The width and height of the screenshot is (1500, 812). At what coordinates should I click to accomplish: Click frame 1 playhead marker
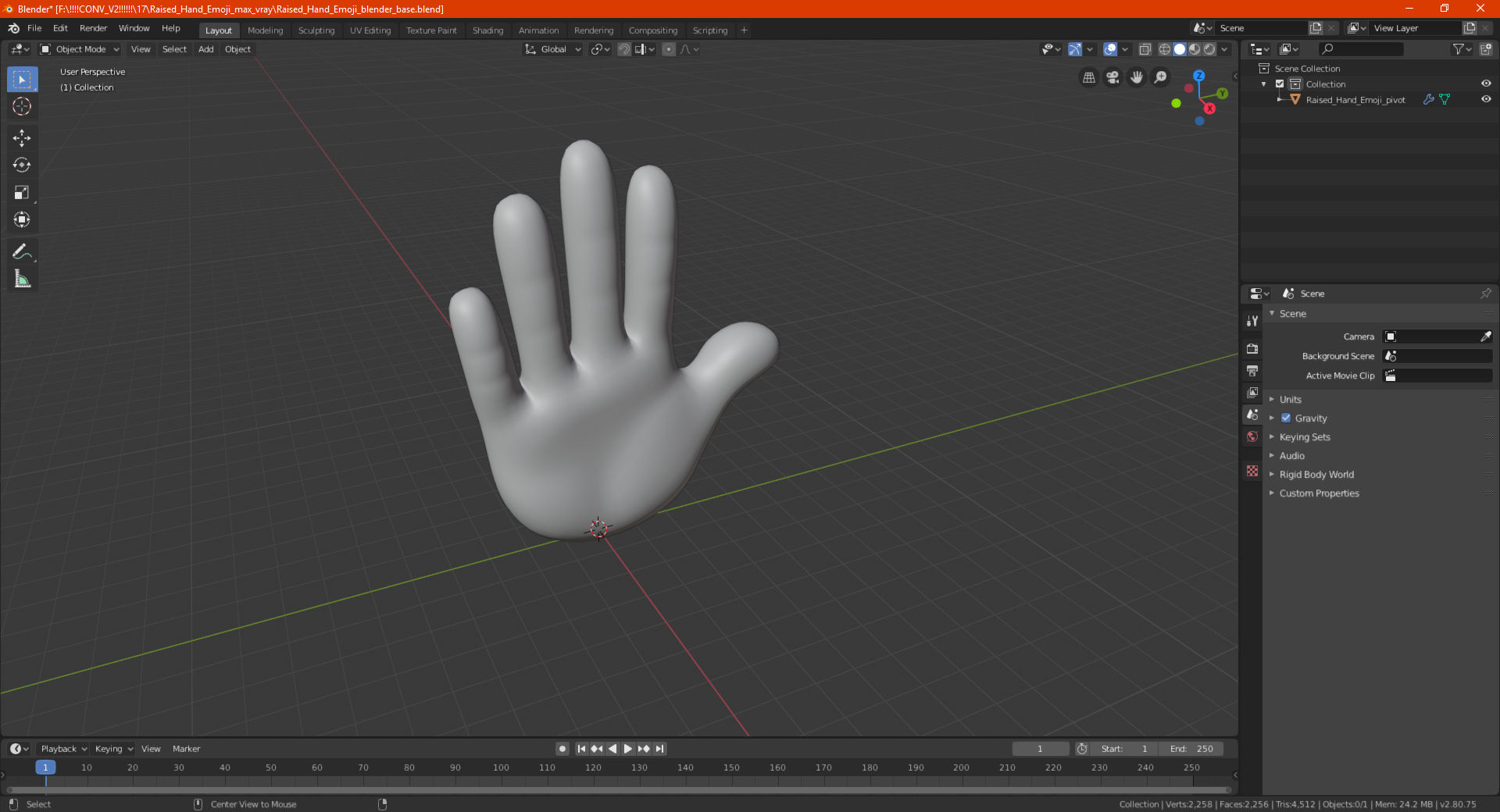click(45, 767)
